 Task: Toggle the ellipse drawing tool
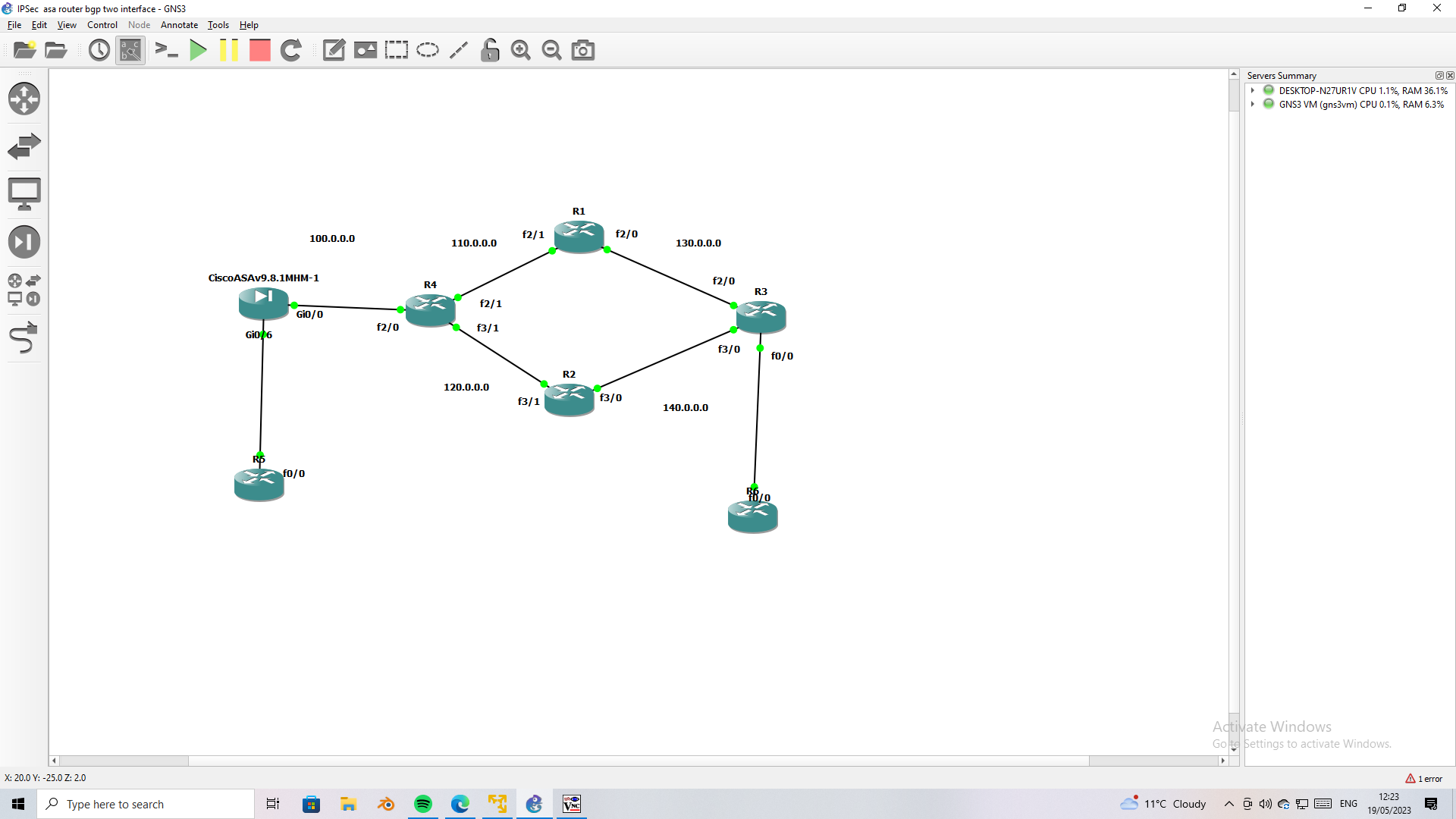click(x=428, y=50)
